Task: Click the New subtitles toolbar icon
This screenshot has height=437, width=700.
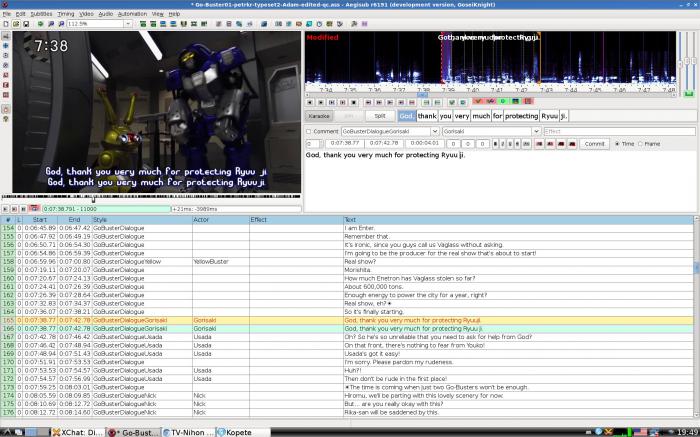Action: coord(5,24)
